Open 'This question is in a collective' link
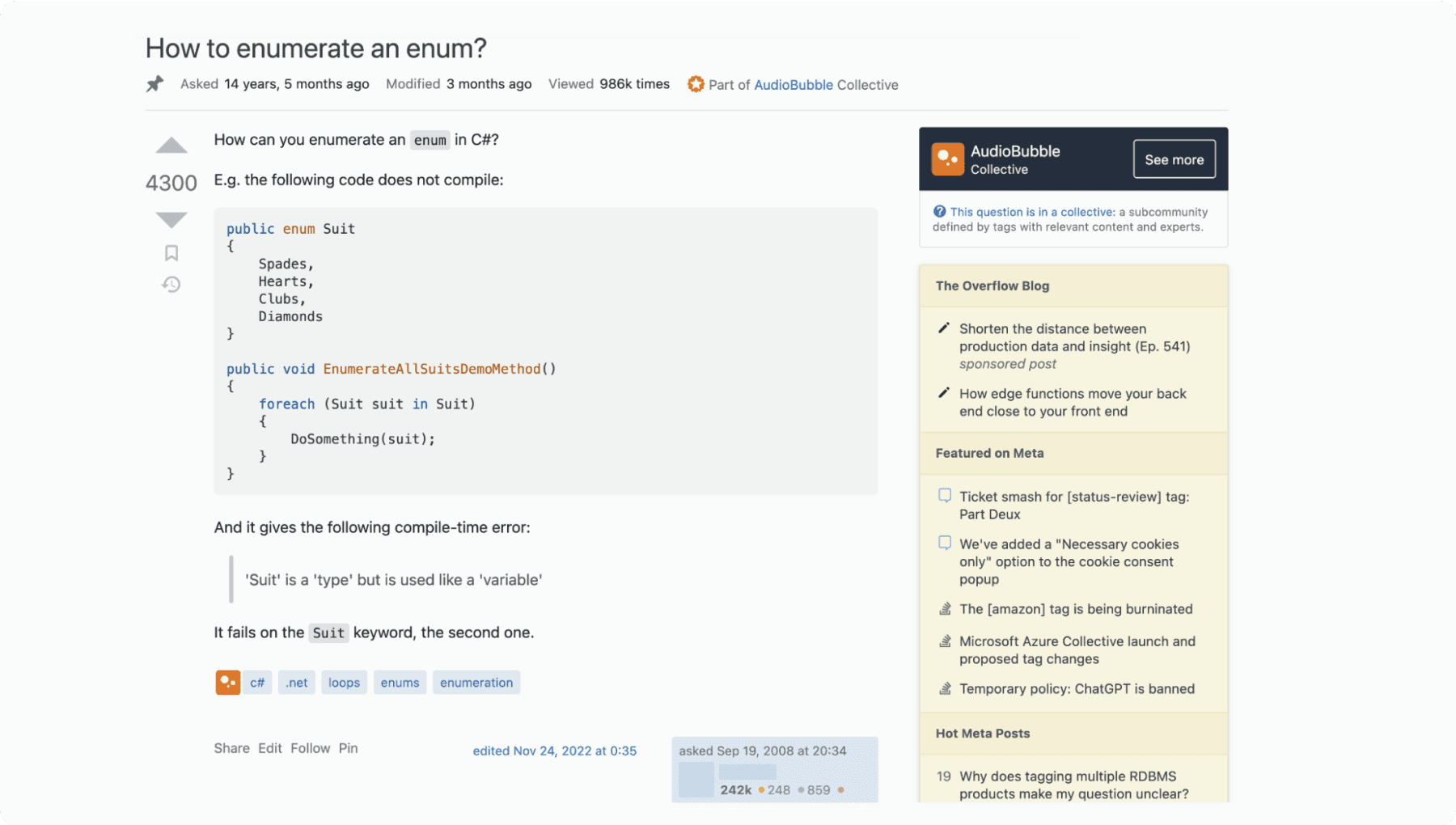 [1032, 212]
